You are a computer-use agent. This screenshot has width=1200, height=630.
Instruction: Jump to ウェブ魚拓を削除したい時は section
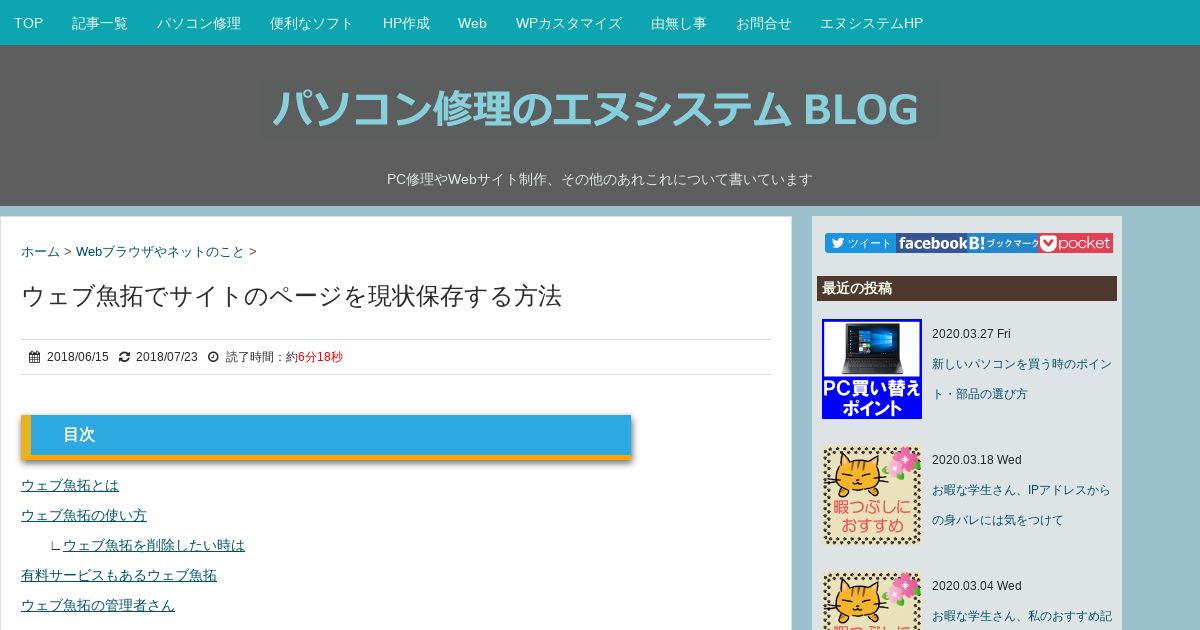click(154, 545)
